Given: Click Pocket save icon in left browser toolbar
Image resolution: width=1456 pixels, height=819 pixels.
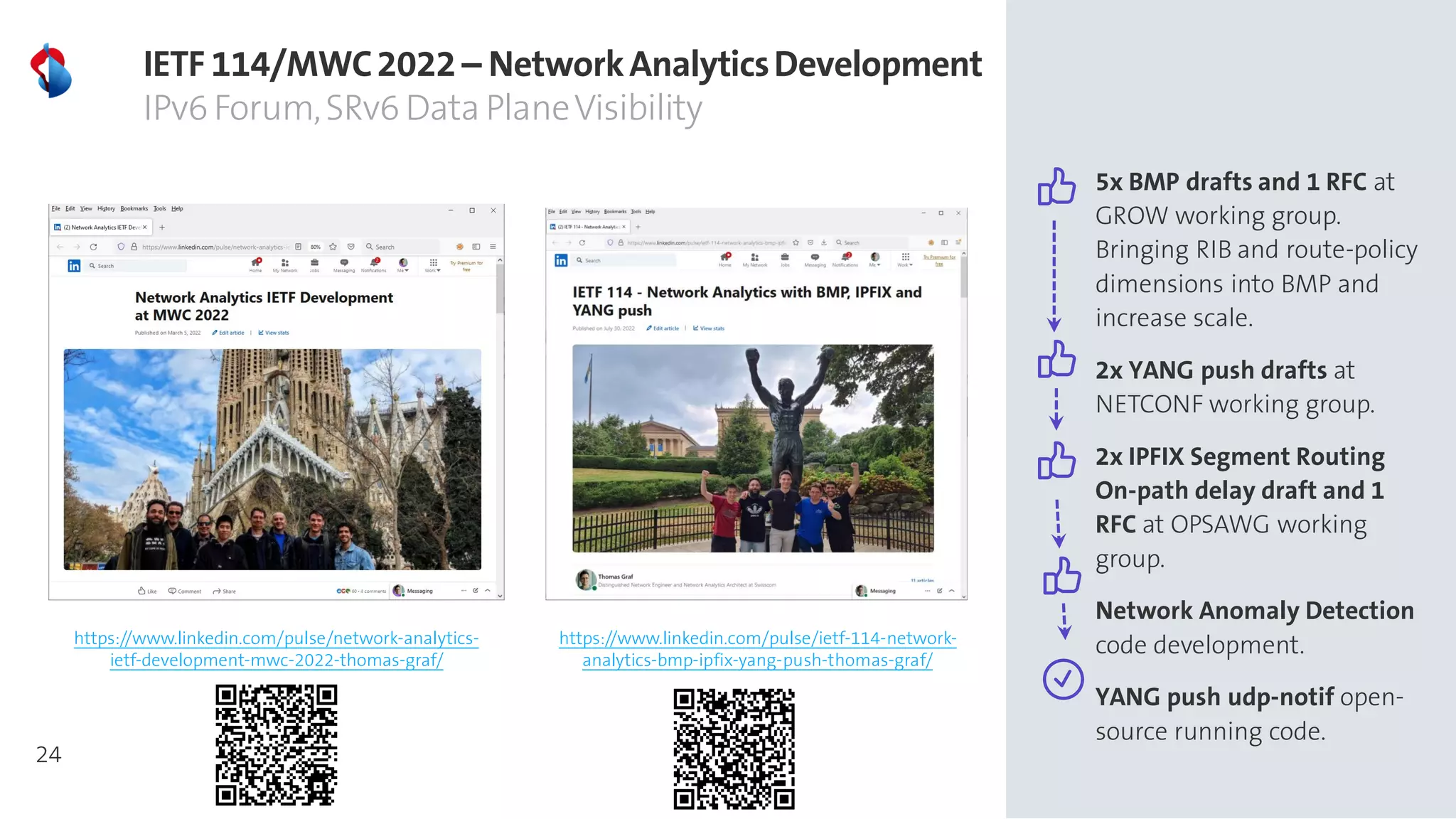Looking at the screenshot, I should pos(351,247).
